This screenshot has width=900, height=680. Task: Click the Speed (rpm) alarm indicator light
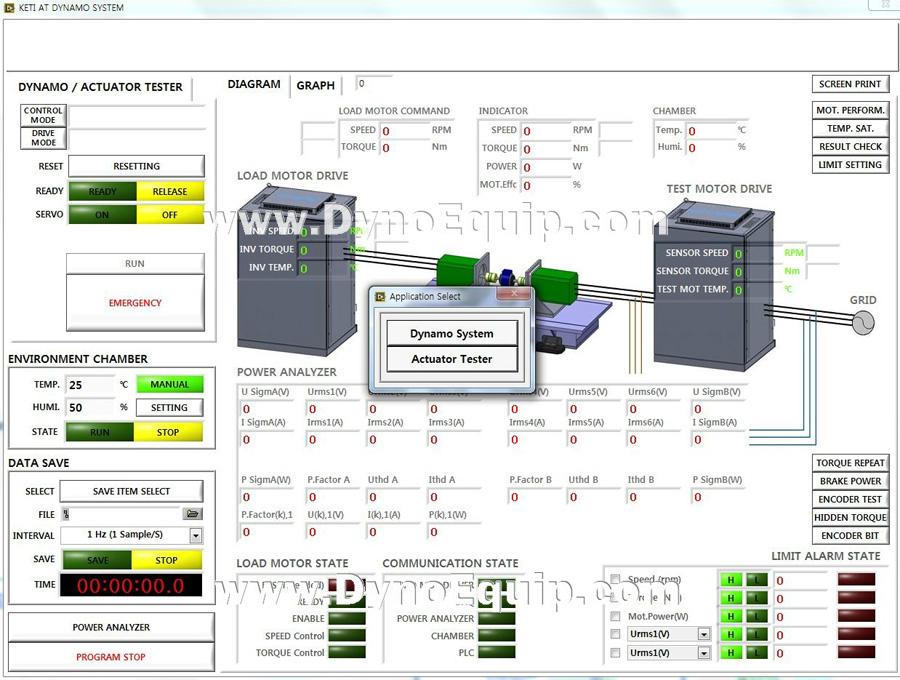pyautogui.click(x=856, y=580)
